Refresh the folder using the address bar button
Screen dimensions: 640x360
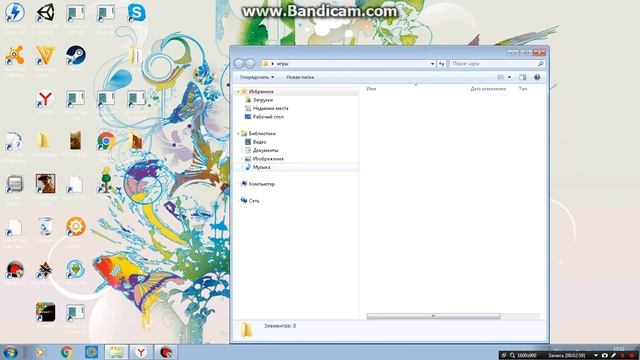[441, 64]
